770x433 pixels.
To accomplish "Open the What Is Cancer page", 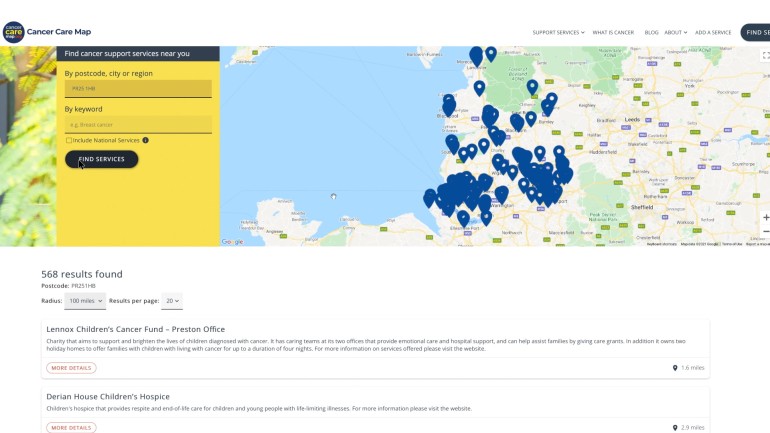I will pos(613,32).
